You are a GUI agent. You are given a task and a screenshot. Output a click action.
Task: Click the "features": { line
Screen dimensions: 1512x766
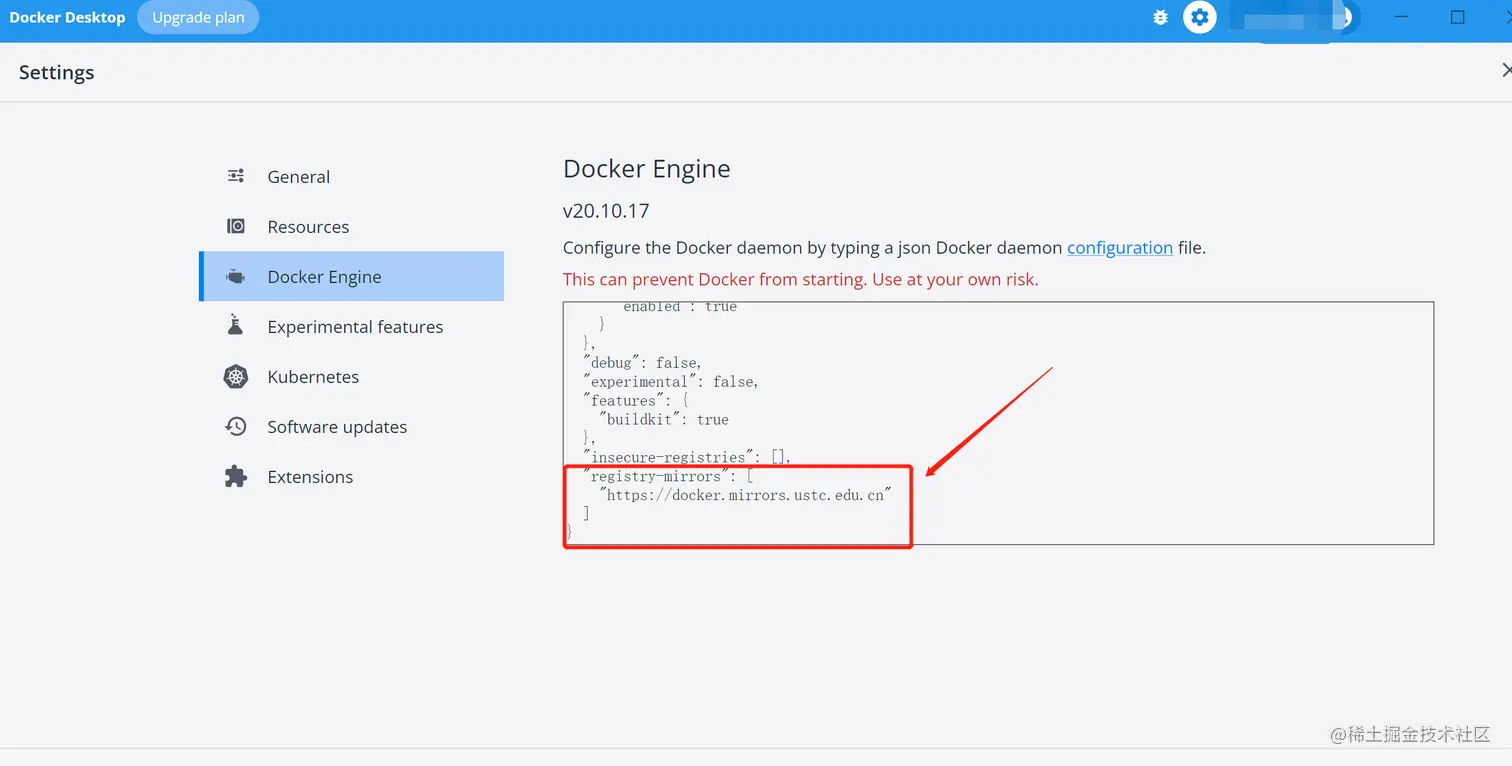[635, 400]
